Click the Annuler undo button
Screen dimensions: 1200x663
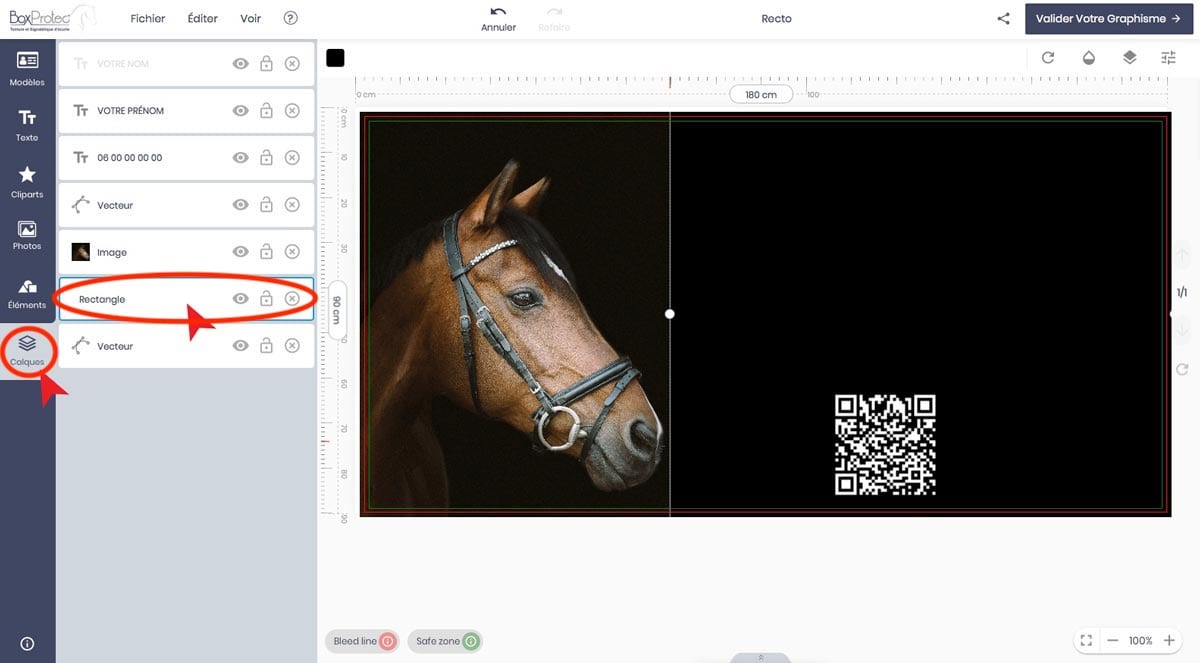(498, 19)
